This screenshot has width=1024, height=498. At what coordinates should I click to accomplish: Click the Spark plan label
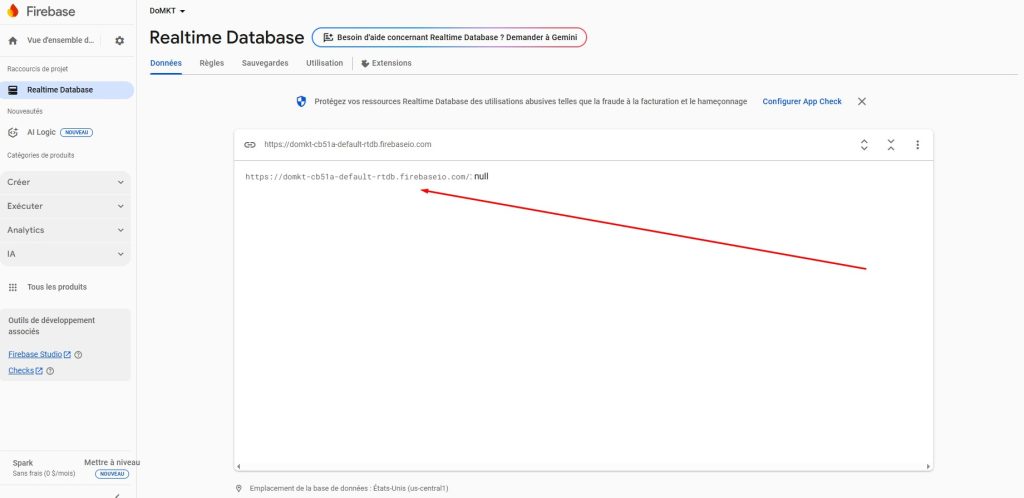[23, 463]
